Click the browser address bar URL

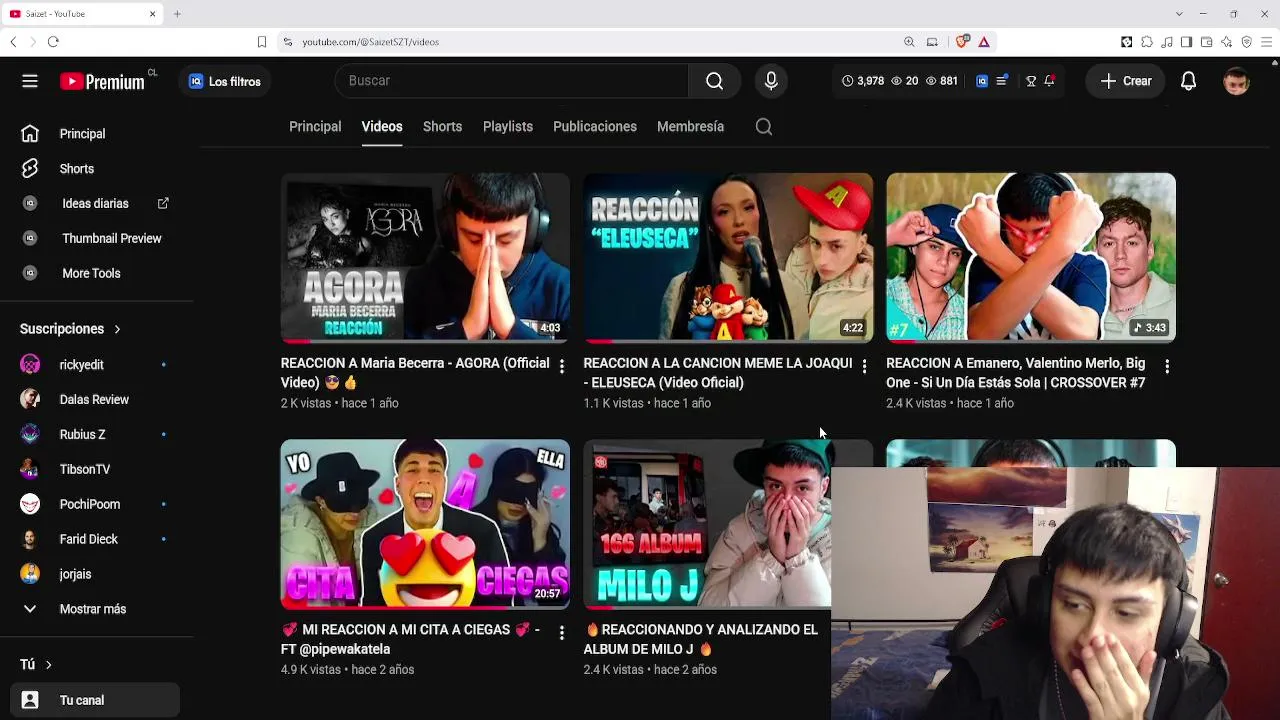click(x=370, y=42)
